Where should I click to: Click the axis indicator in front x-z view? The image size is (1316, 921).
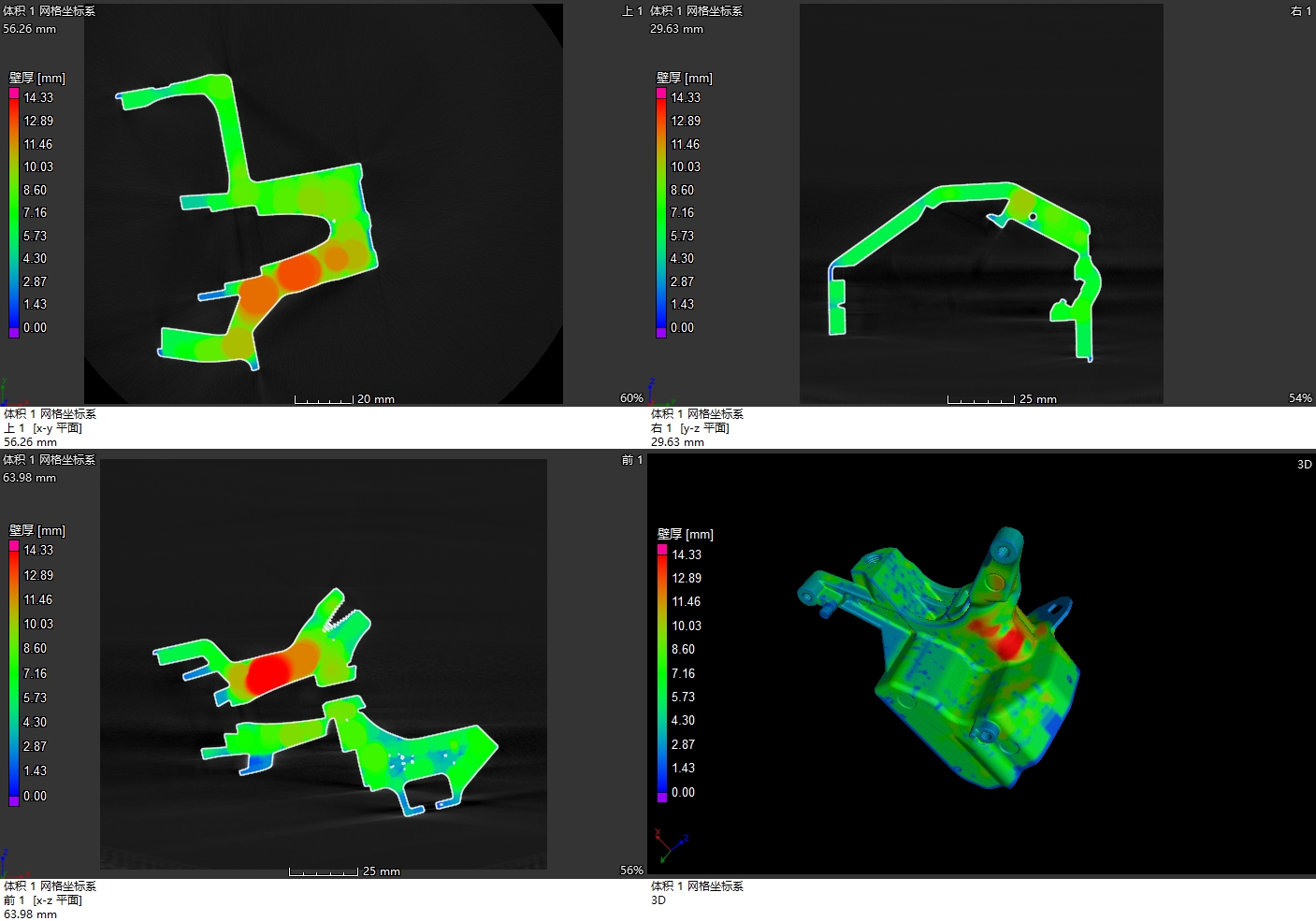point(7,863)
